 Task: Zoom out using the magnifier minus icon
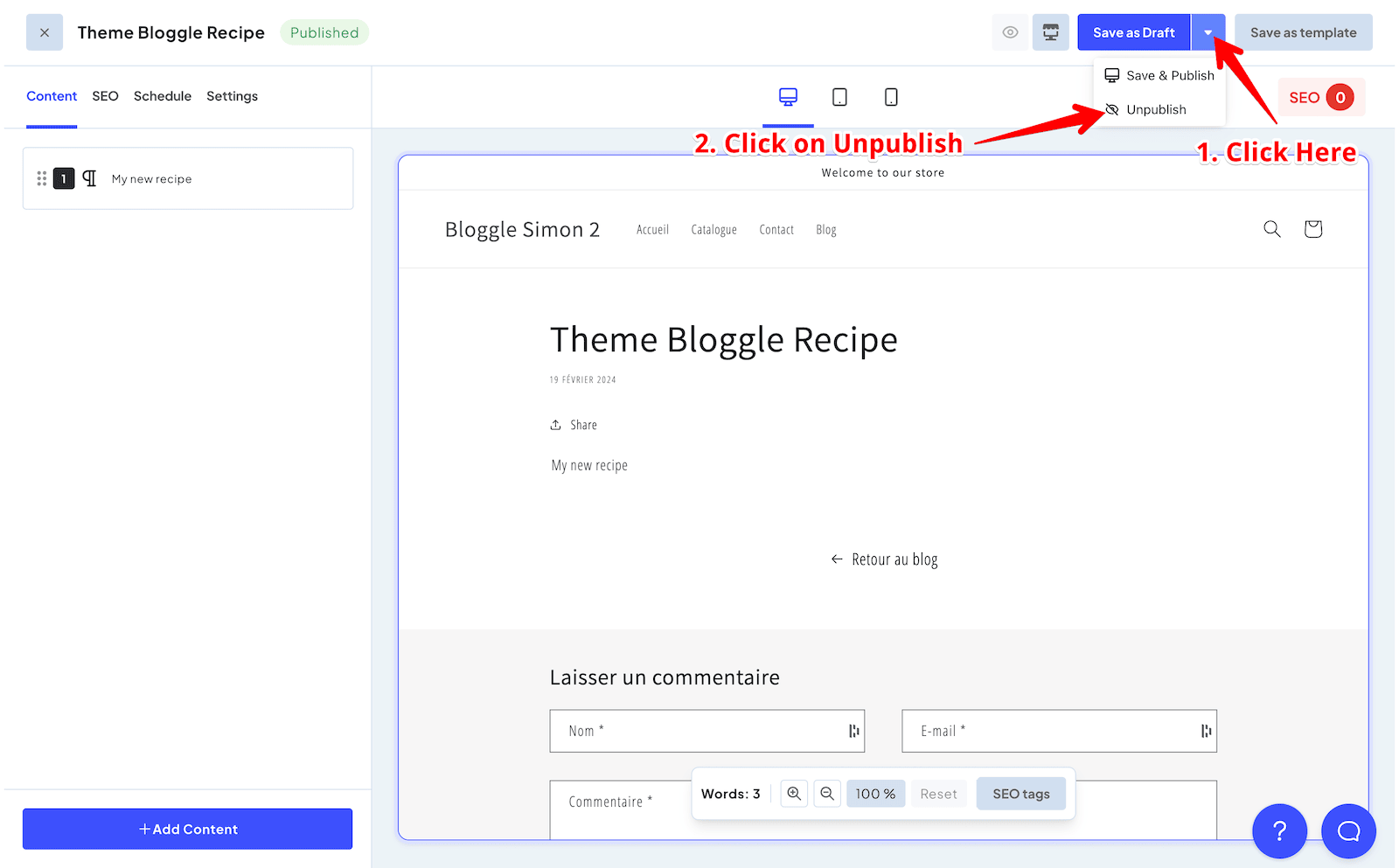(x=826, y=794)
